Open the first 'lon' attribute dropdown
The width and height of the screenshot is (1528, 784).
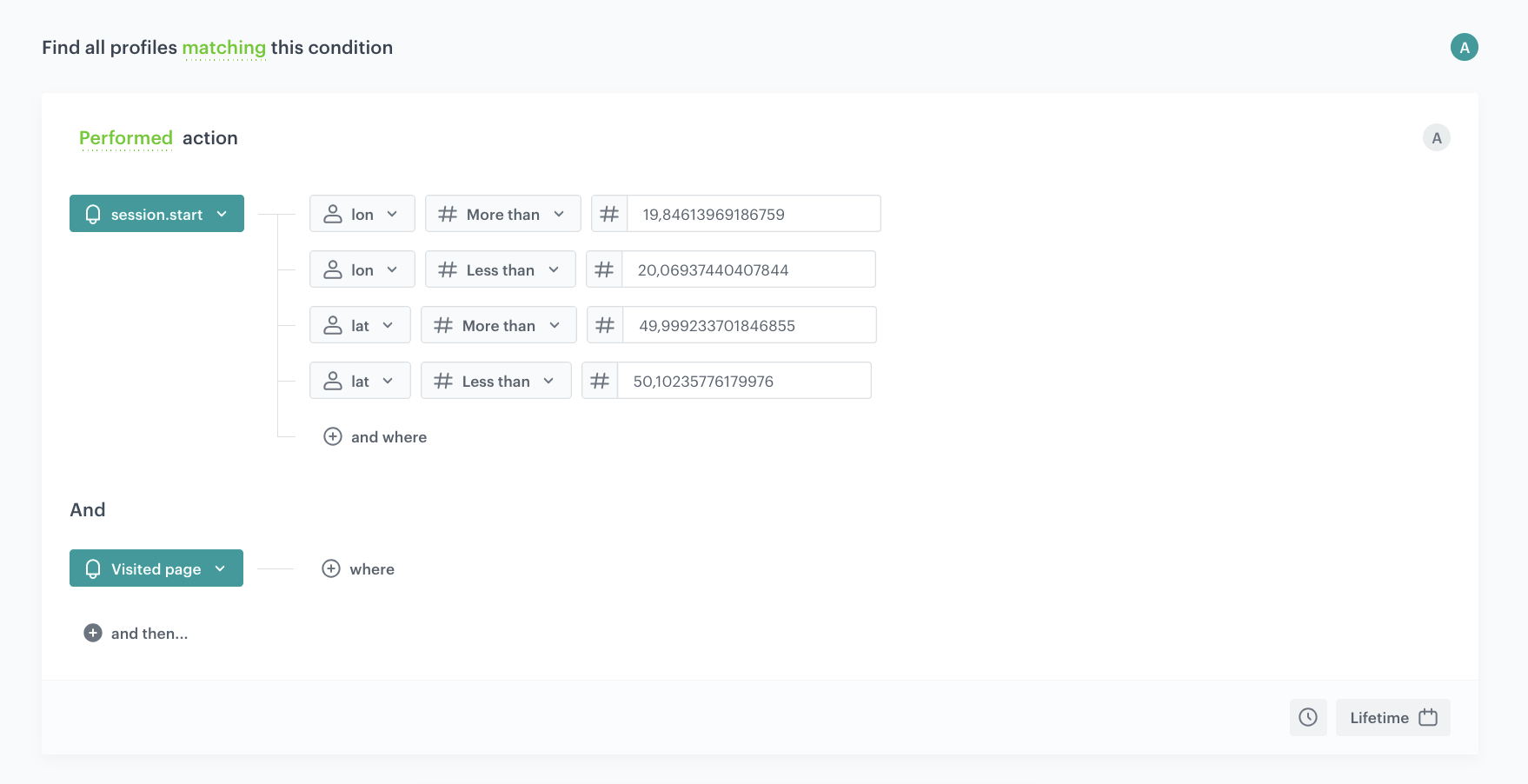pyautogui.click(x=362, y=214)
